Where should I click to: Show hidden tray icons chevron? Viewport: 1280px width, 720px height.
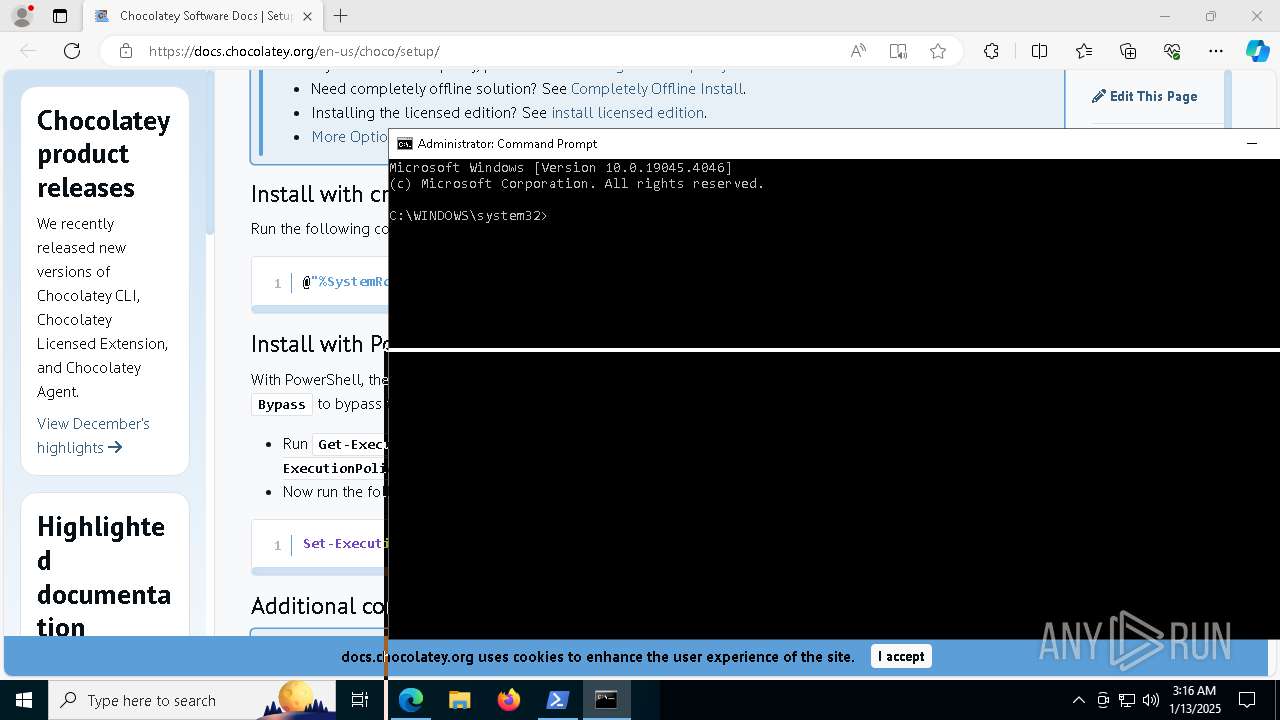1078,700
